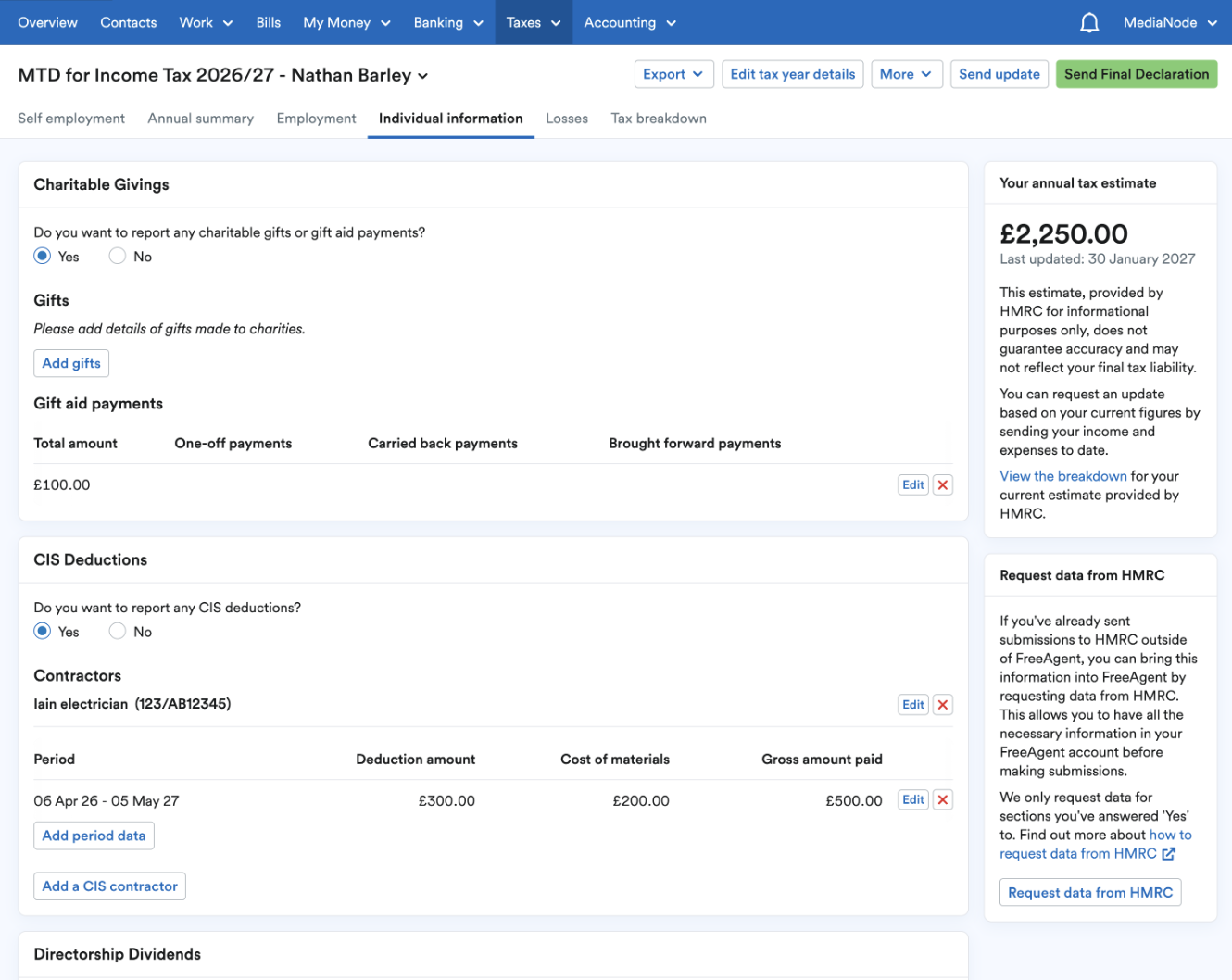This screenshot has width=1232, height=980.
Task: Click the 06 Apr 26 - 05 May 27 period
Action: (x=107, y=801)
